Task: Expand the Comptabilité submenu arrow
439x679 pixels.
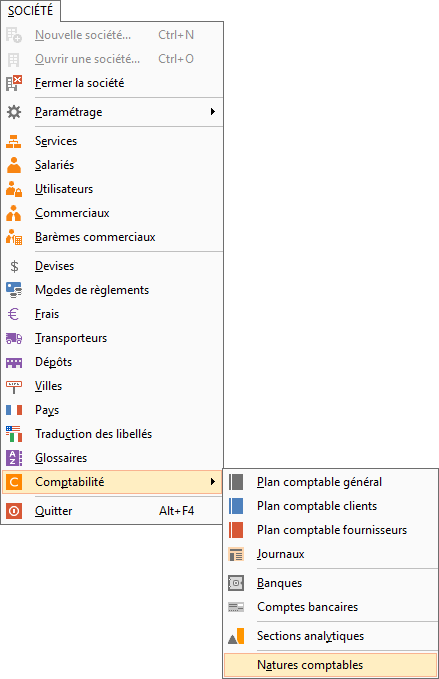Action: (x=213, y=482)
